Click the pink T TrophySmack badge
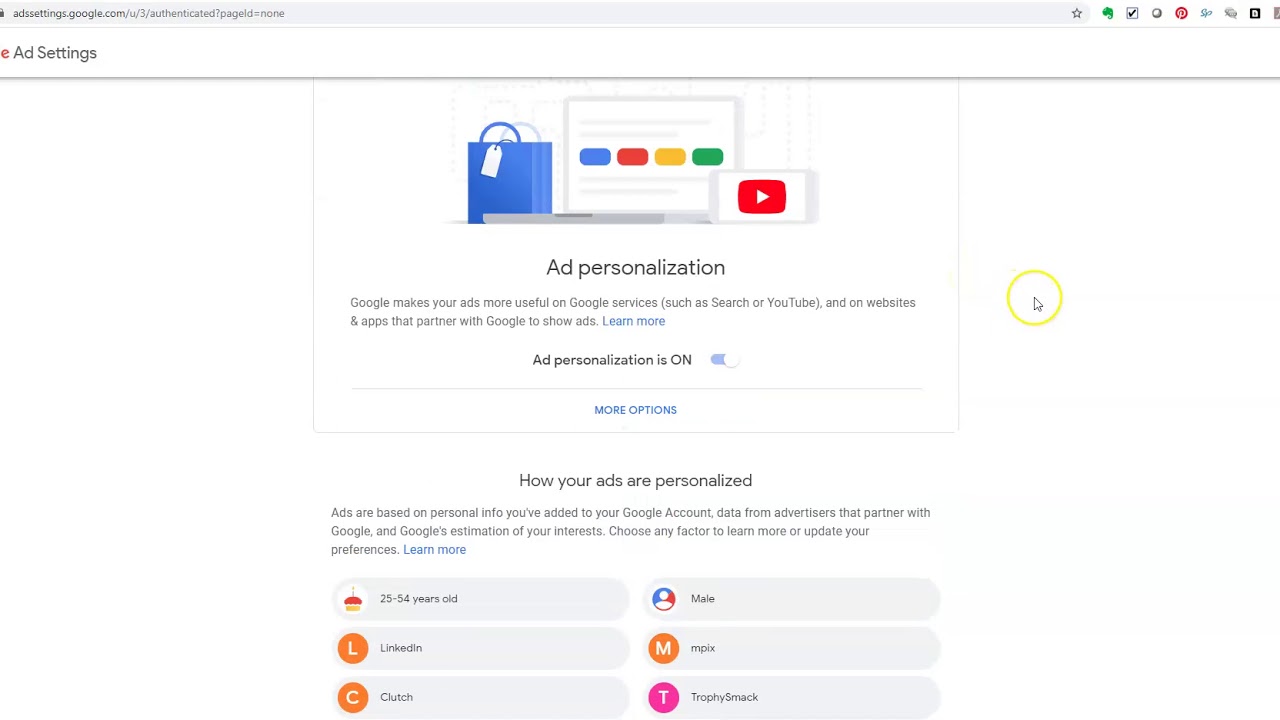The width and height of the screenshot is (1280, 720). click(x=664, y=697)
